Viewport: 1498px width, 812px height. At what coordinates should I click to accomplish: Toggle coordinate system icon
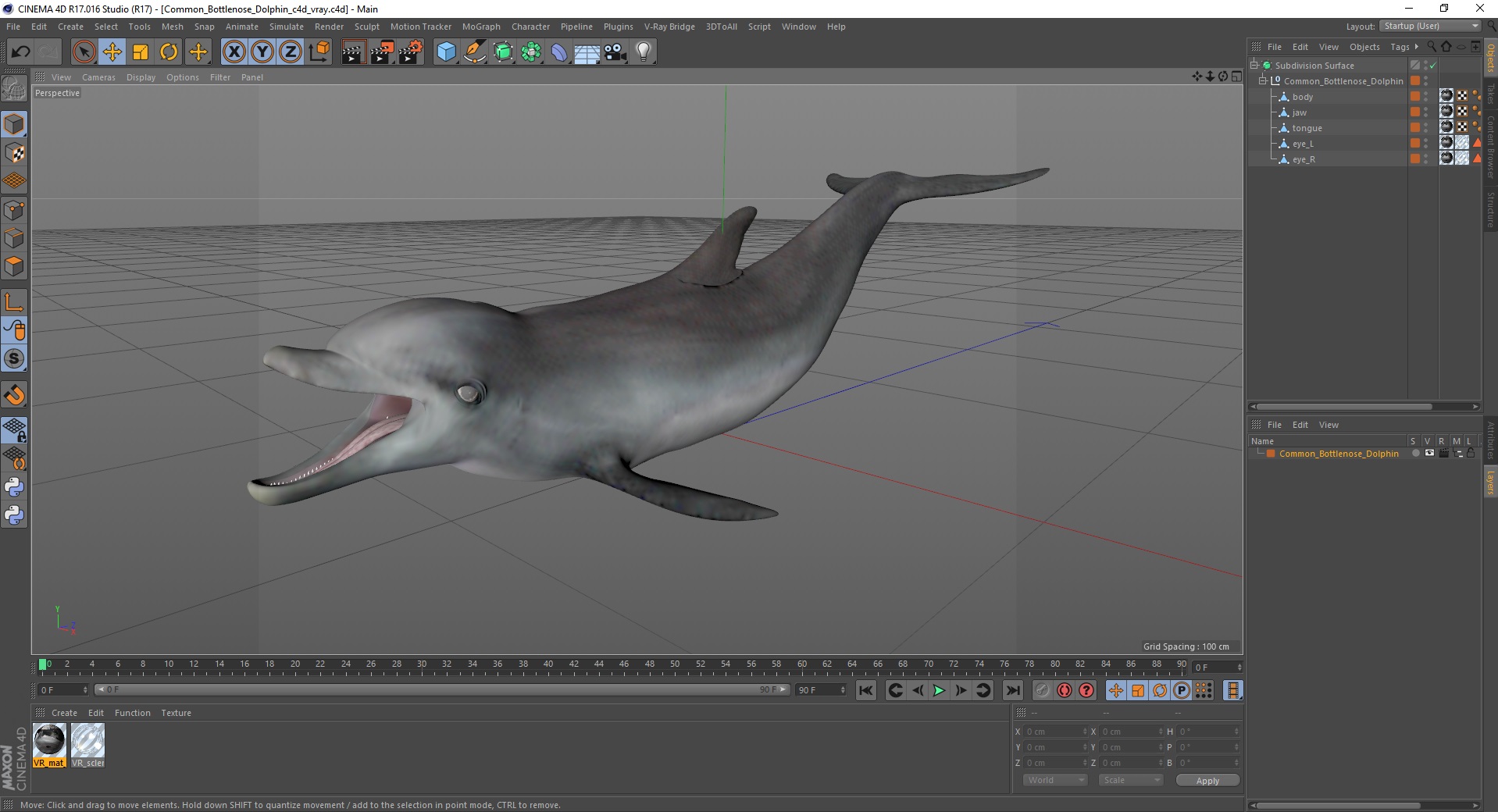point(319,52)
